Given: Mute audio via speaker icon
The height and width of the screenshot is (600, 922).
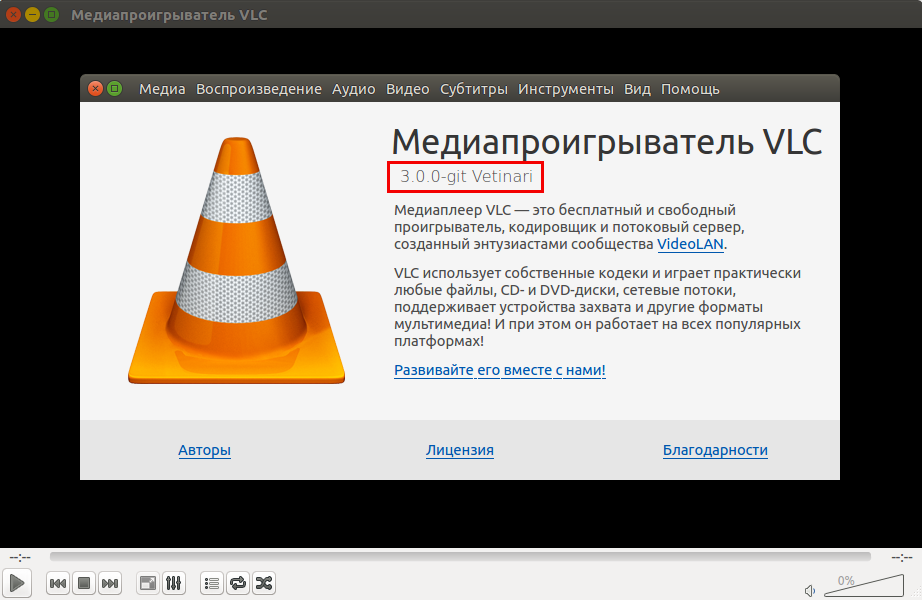Looking at the screenshot, I should coord(810,590).
